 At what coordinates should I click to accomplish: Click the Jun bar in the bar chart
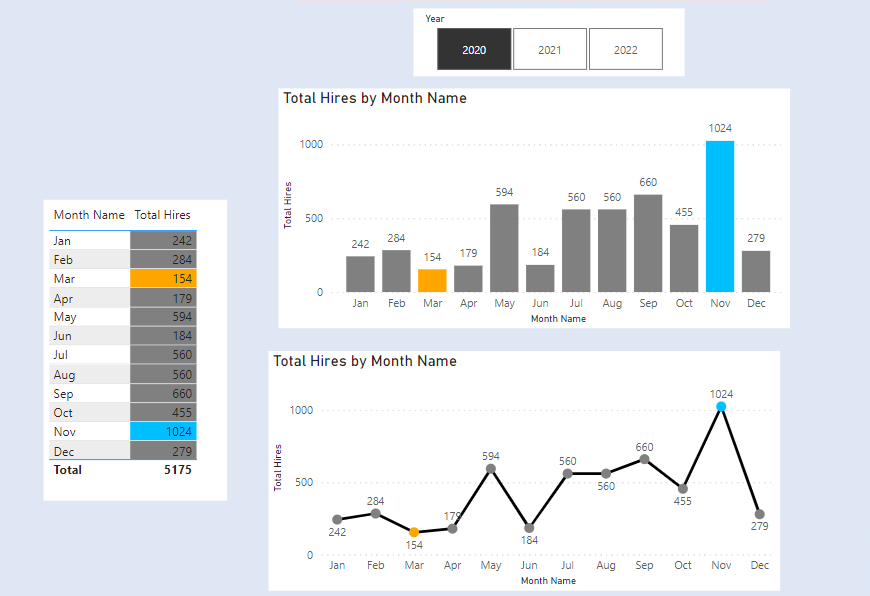click(540, 278)
